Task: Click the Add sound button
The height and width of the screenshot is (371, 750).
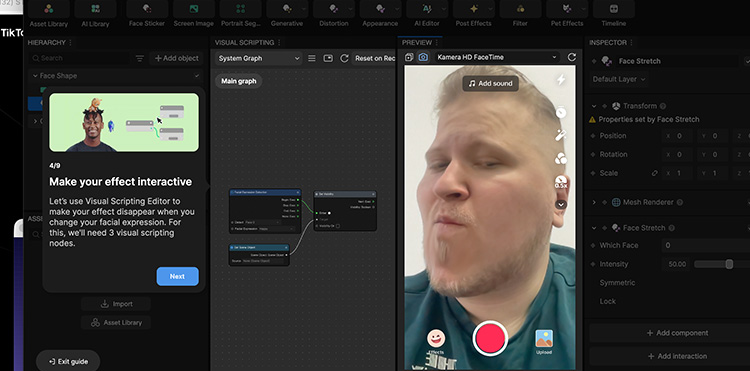Action: click(x=490, y=83)
